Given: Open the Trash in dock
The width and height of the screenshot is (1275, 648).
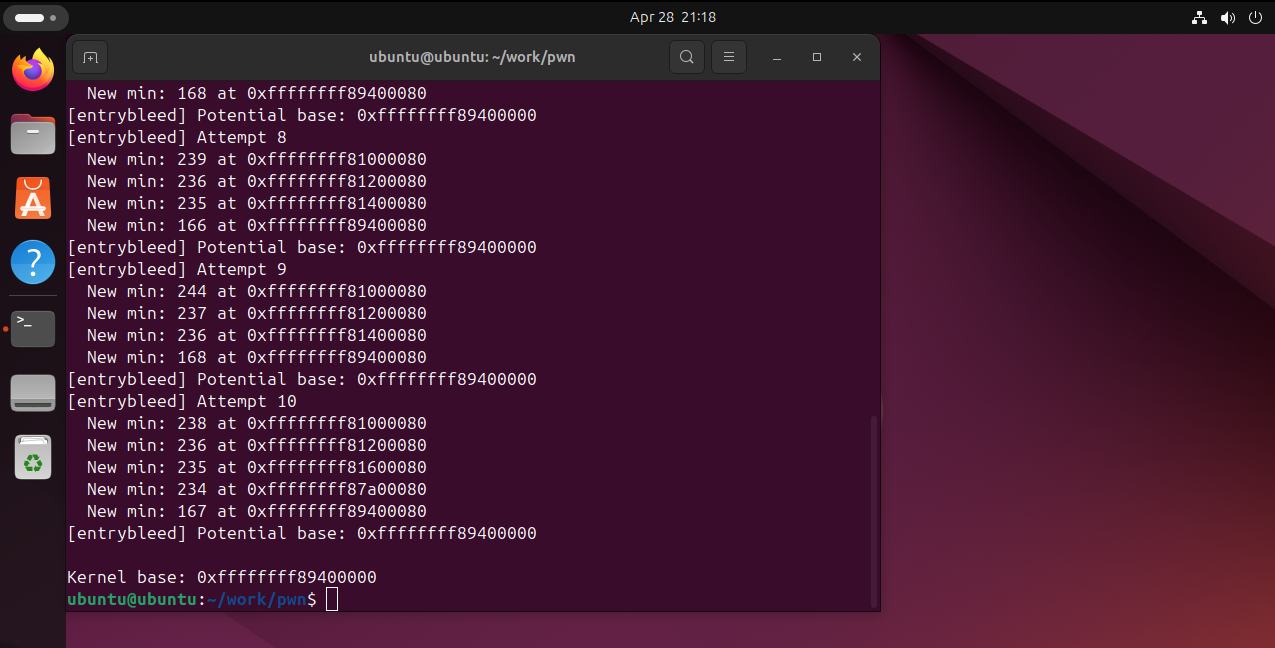Looking at the screenshot, I should coord(33,458).
